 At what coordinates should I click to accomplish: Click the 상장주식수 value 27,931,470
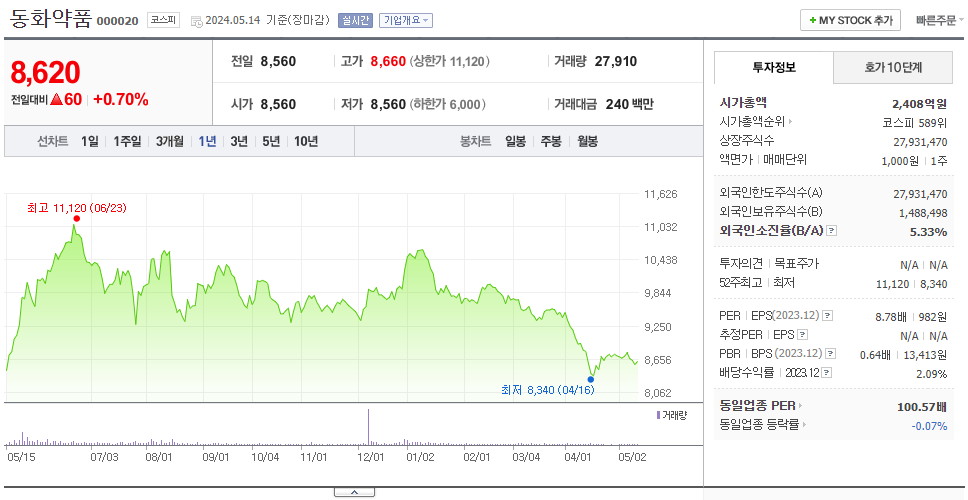click(x=920, y=142)
